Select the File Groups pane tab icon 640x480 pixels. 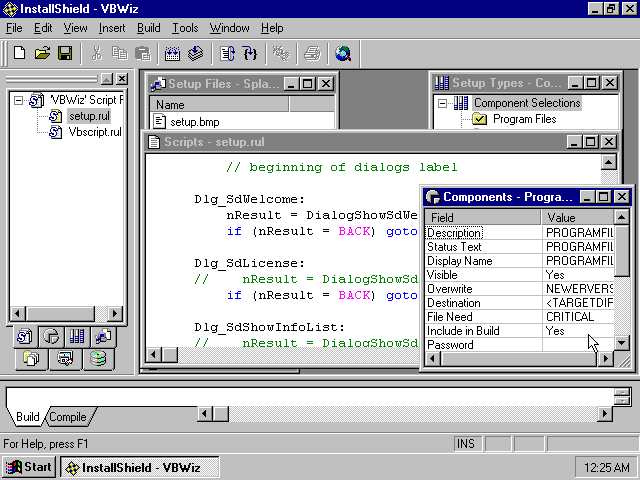click(x=31, y=358)
